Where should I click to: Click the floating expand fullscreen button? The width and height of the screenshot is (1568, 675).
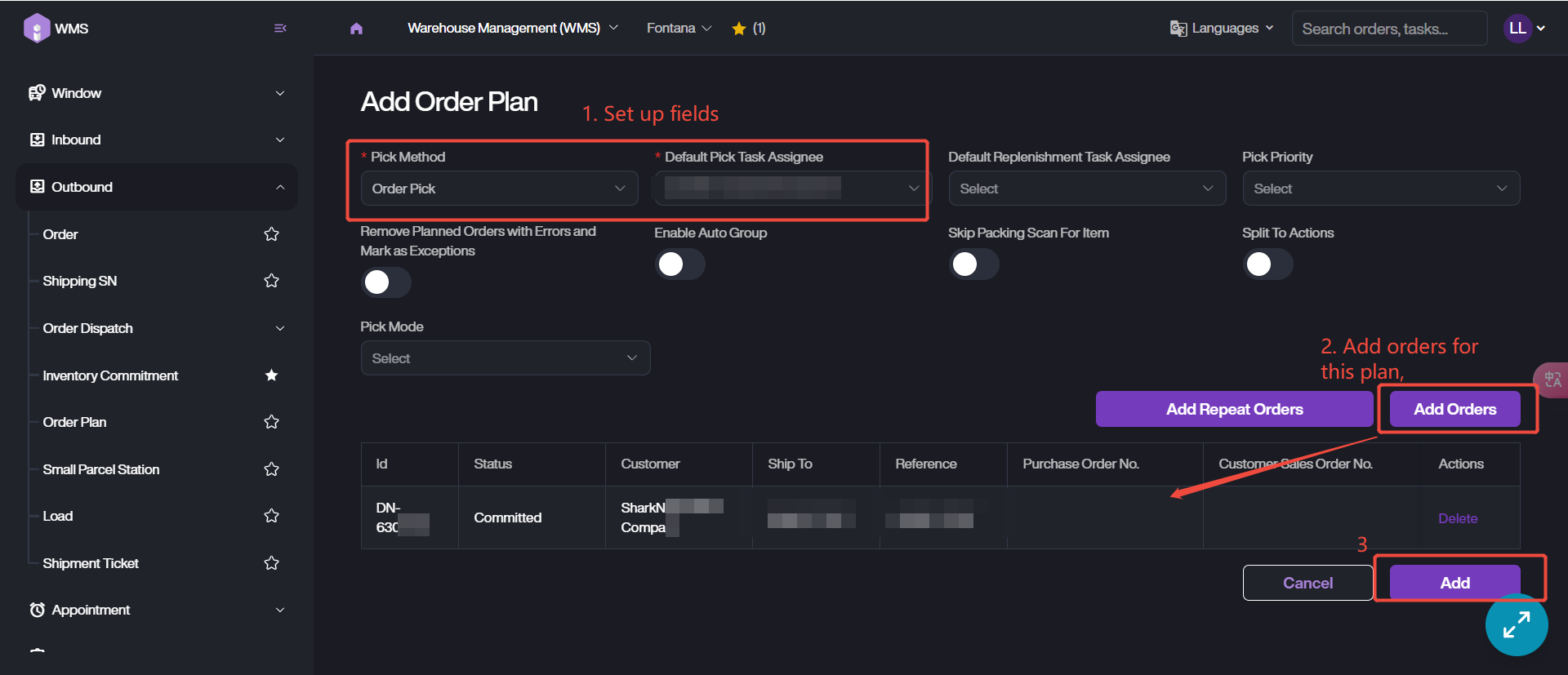click(x=1517, y=625)
